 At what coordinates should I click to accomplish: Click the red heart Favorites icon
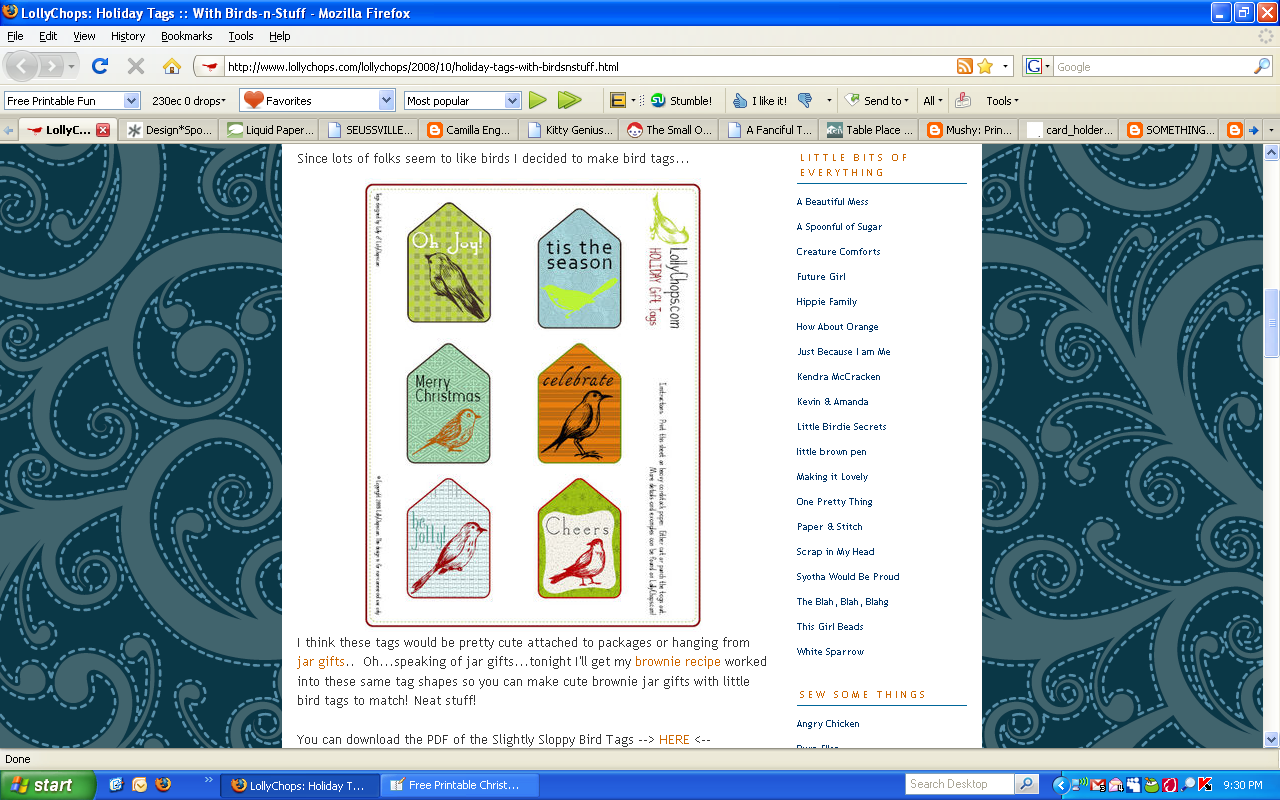[253, 100]
